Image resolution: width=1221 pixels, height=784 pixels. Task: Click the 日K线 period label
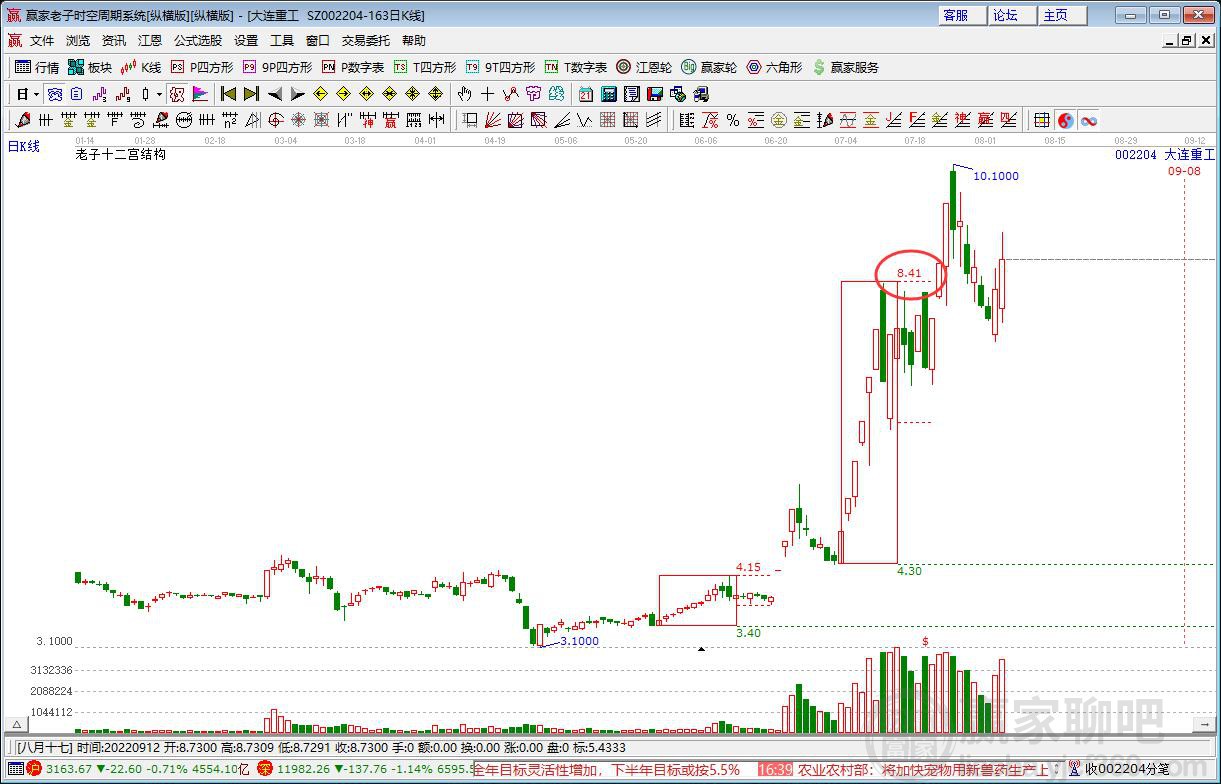point(23,146)
